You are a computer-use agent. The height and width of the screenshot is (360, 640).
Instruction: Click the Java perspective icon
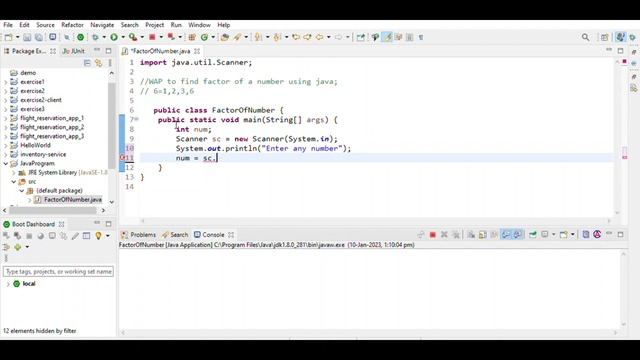[620, 37]
